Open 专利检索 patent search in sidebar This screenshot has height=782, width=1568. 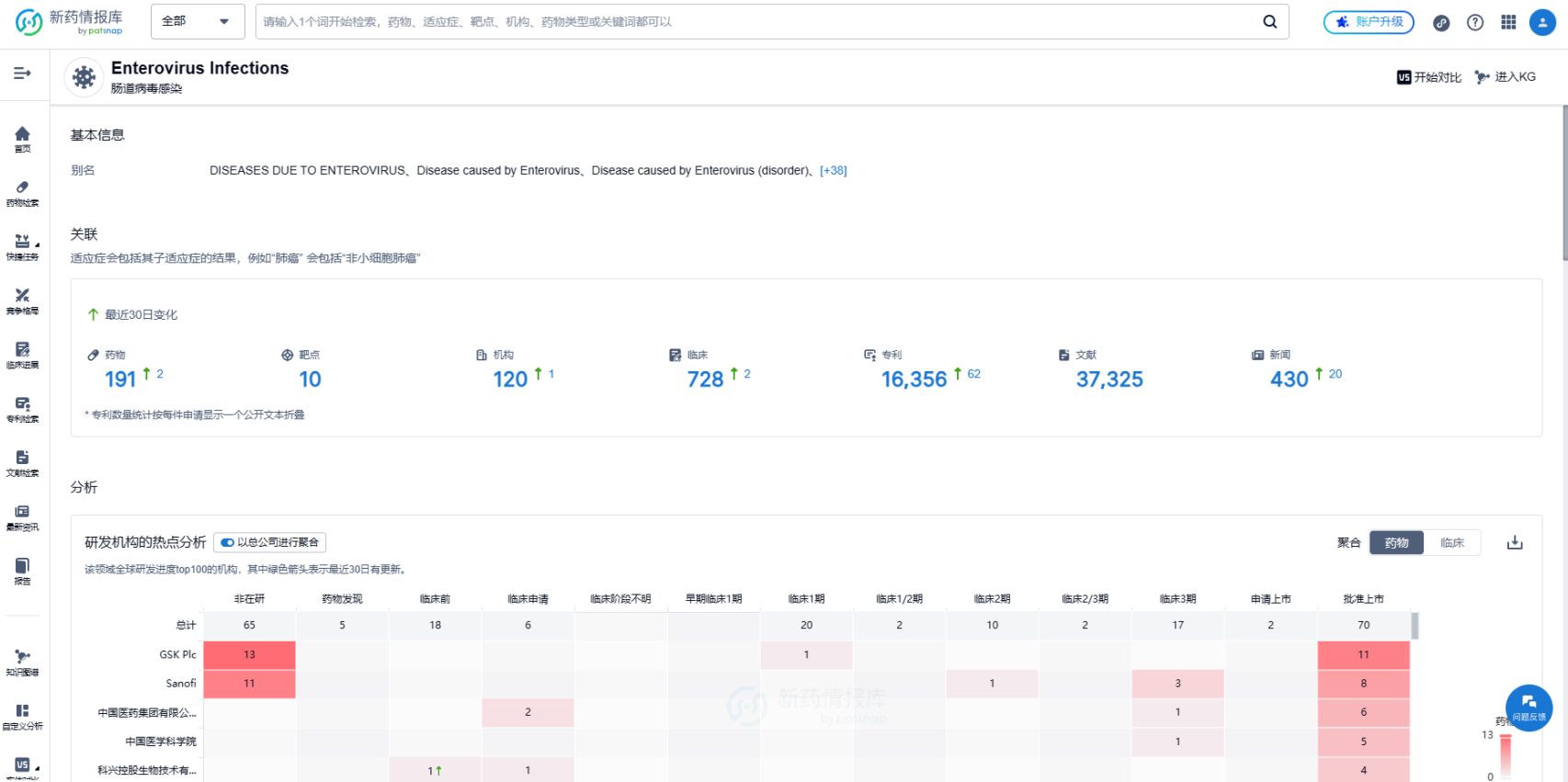point(22,409)
